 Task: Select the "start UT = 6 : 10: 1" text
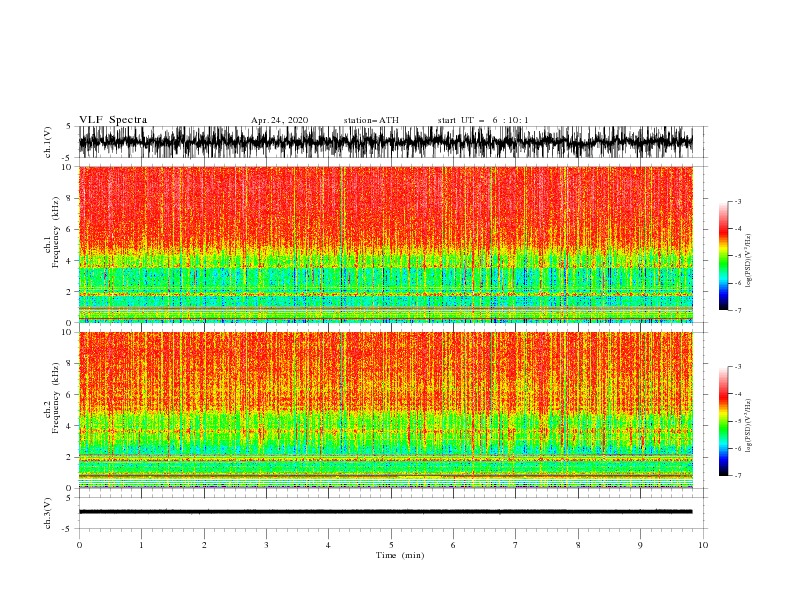point(483,120)
